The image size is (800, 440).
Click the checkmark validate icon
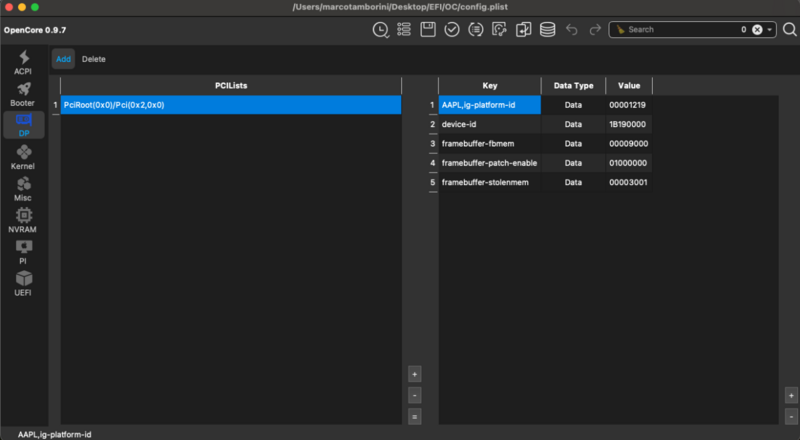tap(452, 30)
